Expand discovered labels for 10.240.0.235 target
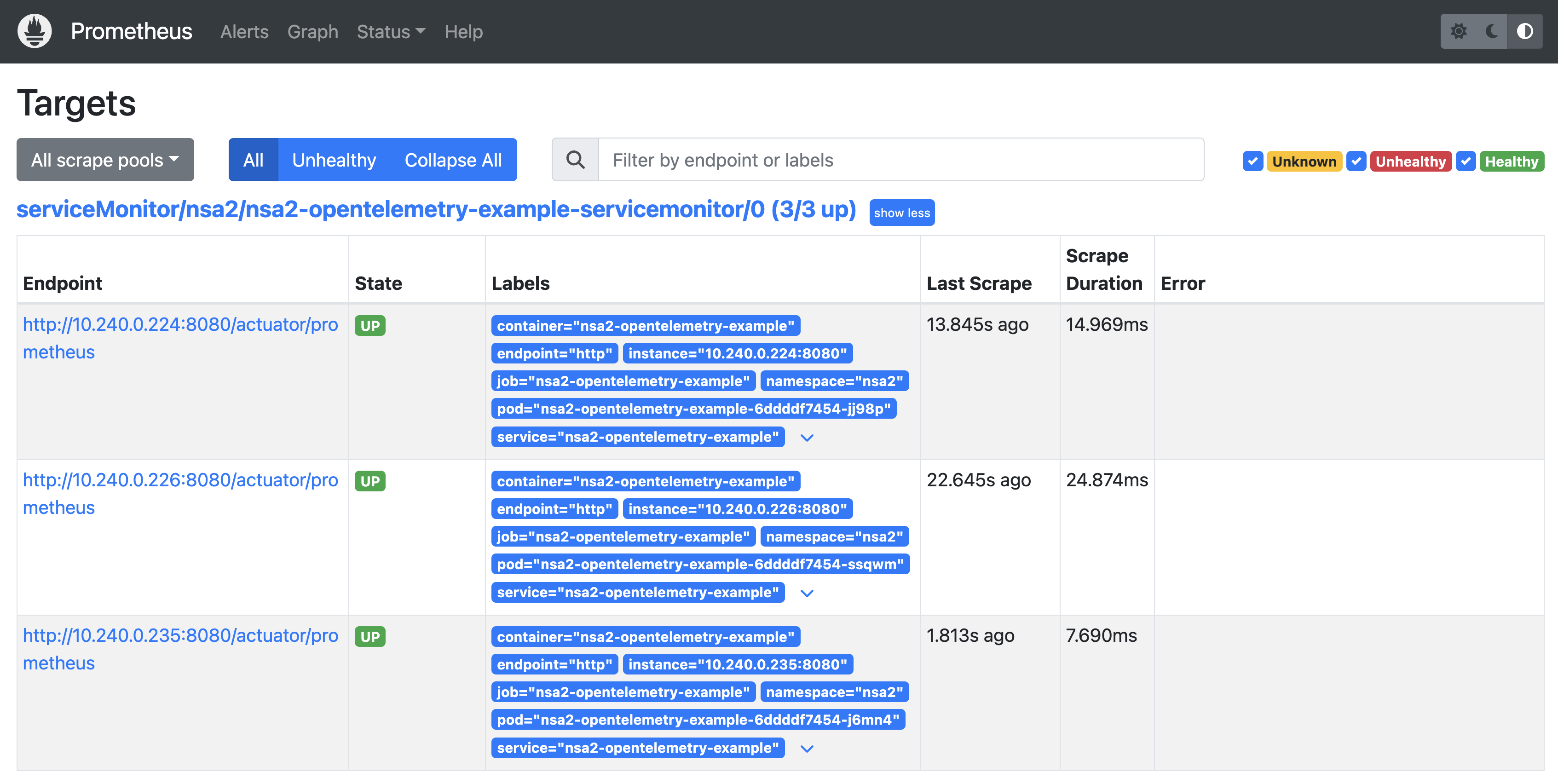1558x784 pixels. point(807,748)
